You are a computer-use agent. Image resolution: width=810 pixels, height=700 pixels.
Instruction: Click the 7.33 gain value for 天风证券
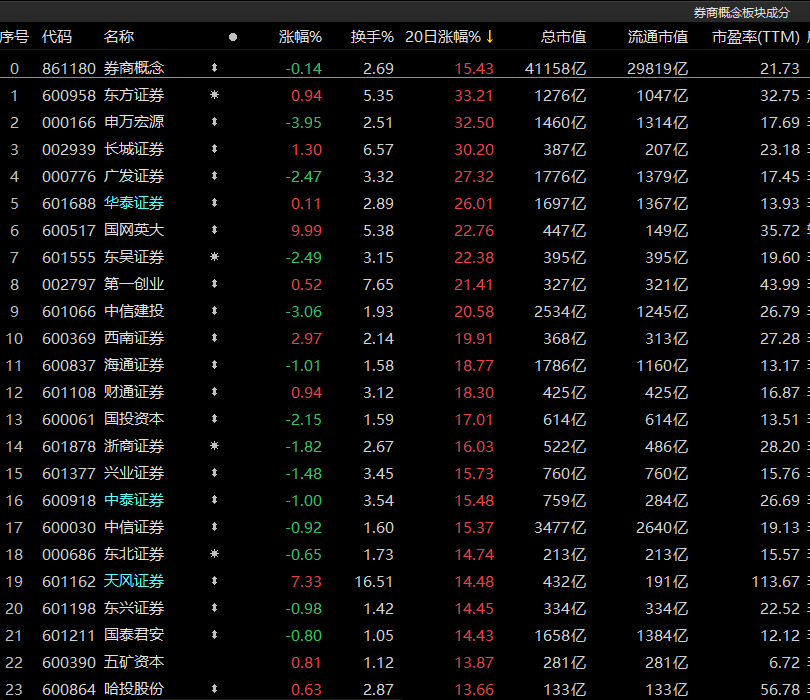[x=306, y=581]
